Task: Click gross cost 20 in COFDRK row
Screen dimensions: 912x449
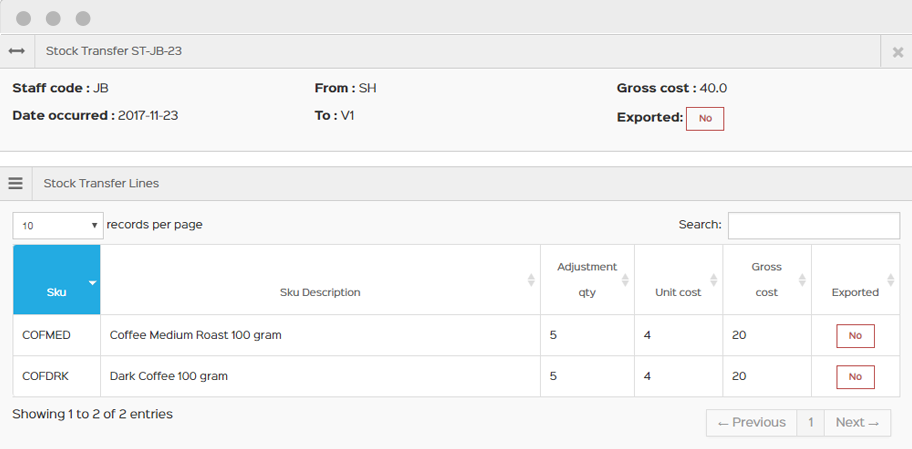Action: point(739,376)
